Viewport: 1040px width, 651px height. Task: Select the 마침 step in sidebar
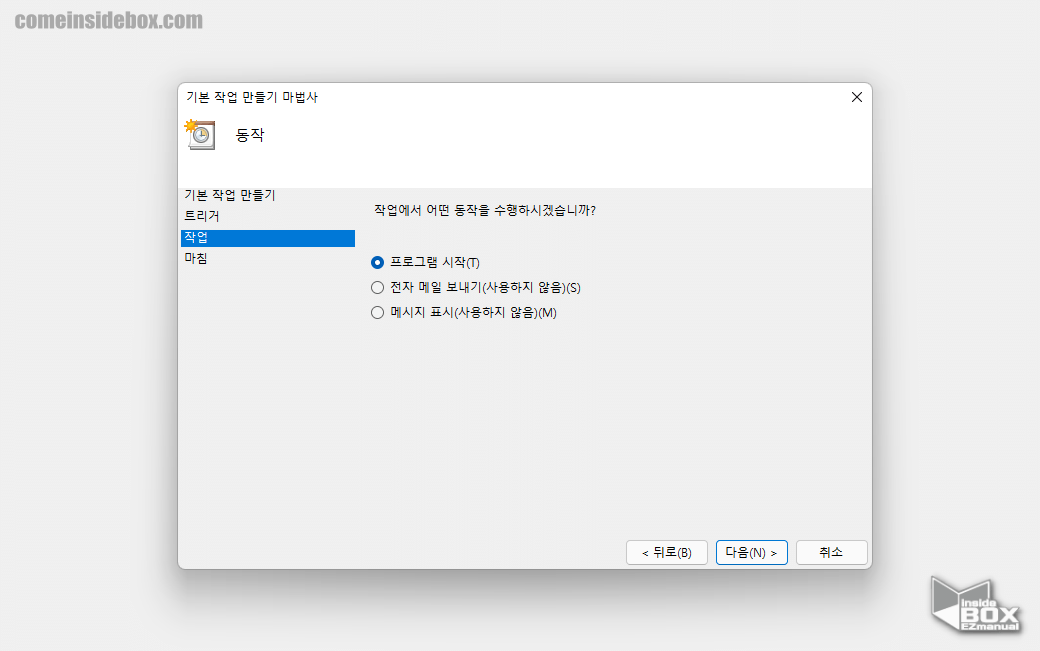coord(195,258)
